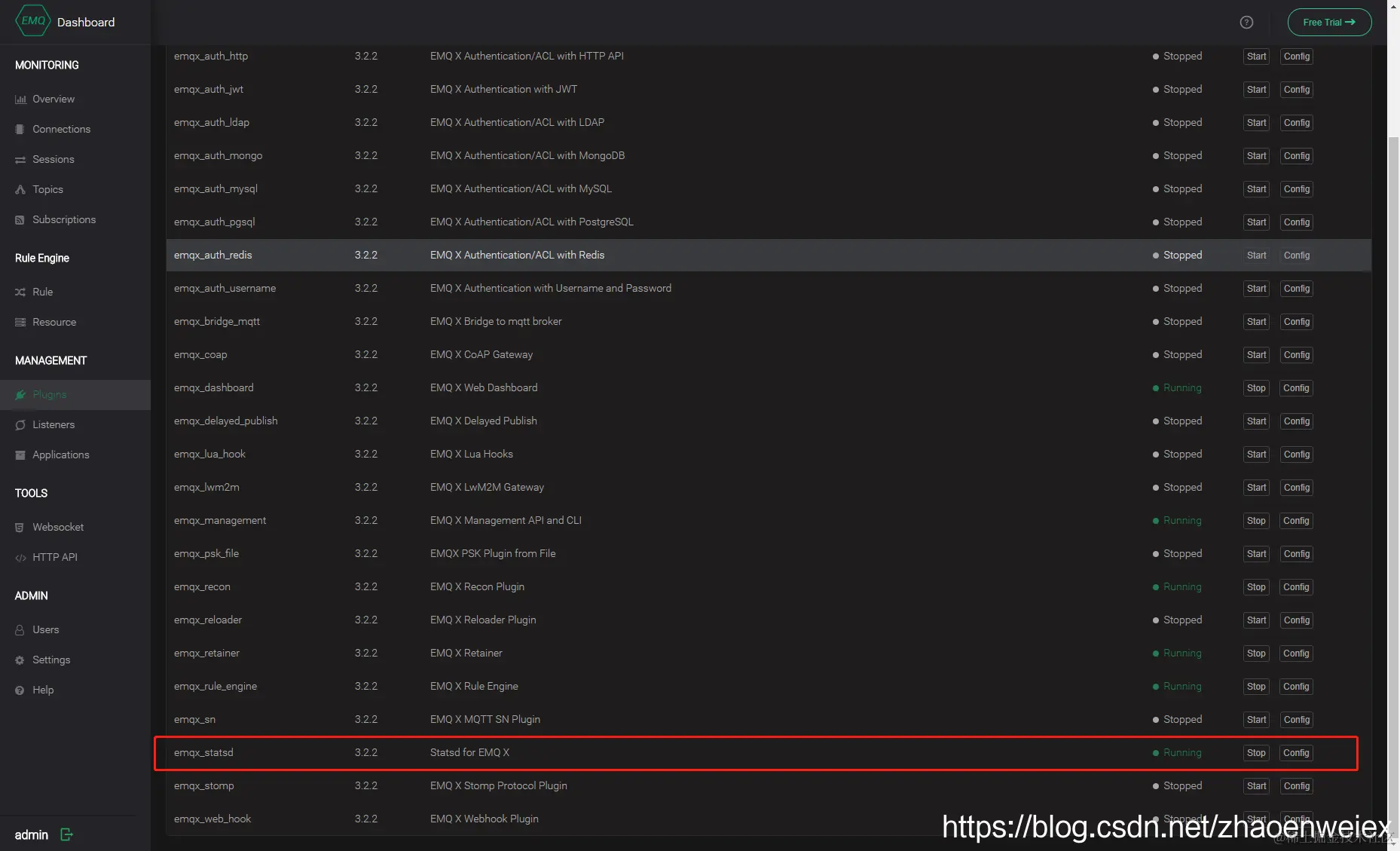Image resolution: width=1400 pixels, height=851 pixels.
Task: Click the Listeners sidebar icon
Action: tap(20, 425)
